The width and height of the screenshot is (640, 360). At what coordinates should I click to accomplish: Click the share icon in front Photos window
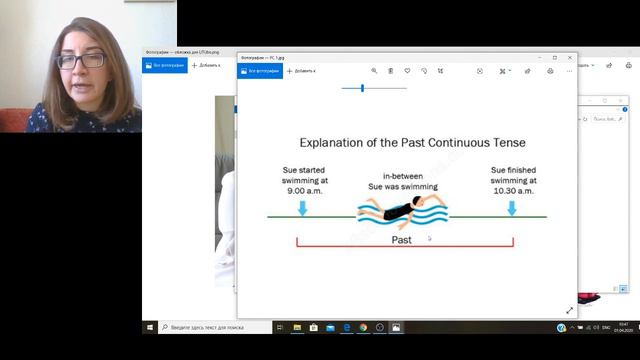point(527,71)
